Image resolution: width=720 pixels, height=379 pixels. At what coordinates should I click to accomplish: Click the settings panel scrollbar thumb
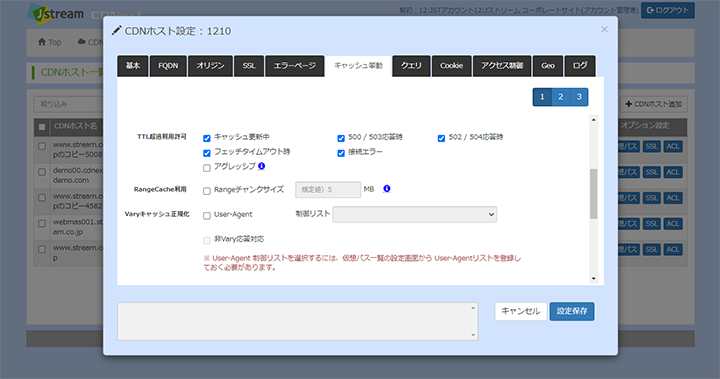[x=593, y=193]
